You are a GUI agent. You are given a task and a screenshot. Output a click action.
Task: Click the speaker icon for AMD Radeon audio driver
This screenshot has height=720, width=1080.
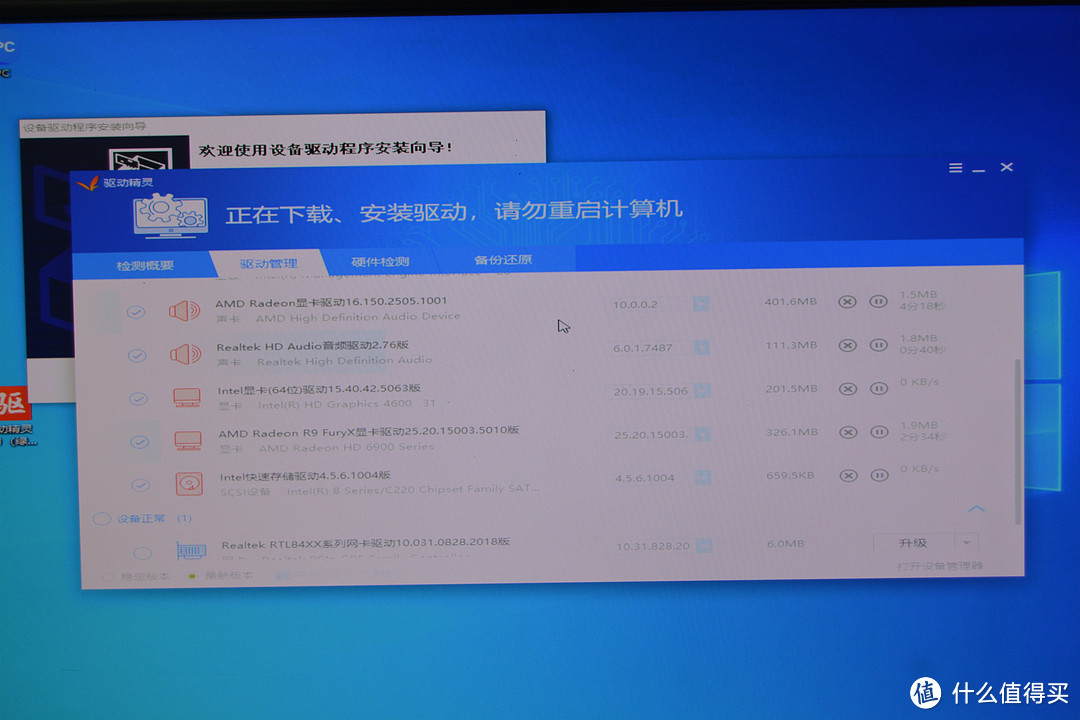point(186,309)
